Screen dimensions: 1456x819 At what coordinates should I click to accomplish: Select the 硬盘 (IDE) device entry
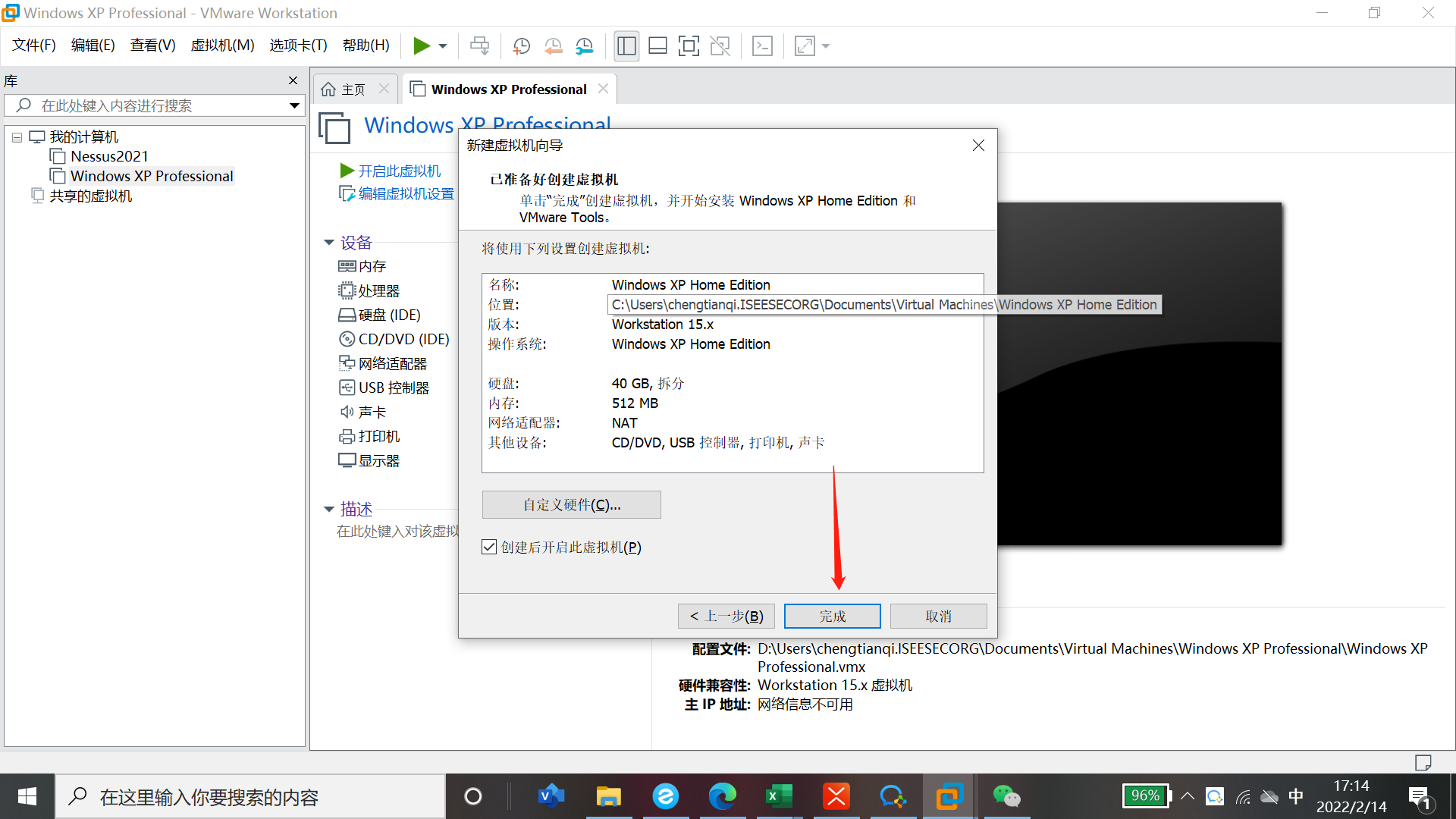point(379,315)
